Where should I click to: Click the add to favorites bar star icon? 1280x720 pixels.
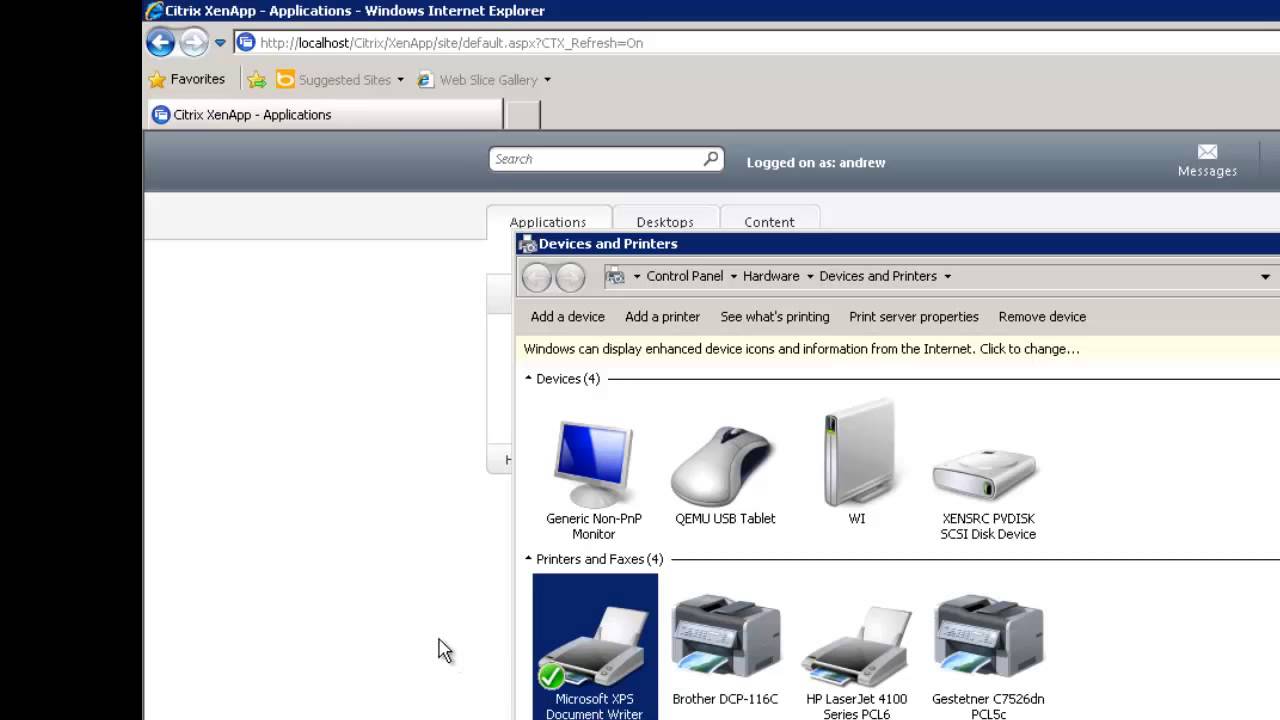point(257,80)
